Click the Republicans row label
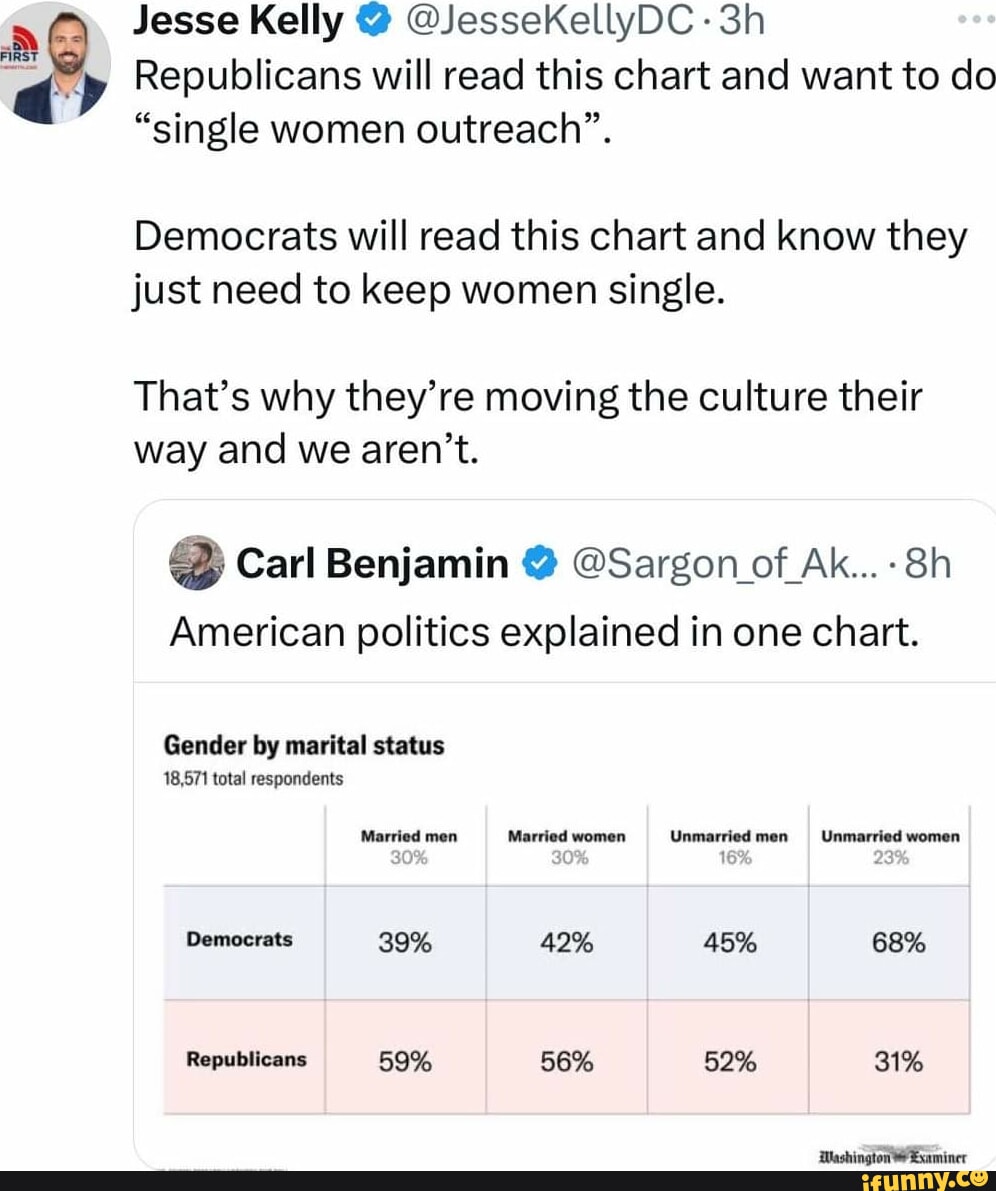 (246, 1059)
